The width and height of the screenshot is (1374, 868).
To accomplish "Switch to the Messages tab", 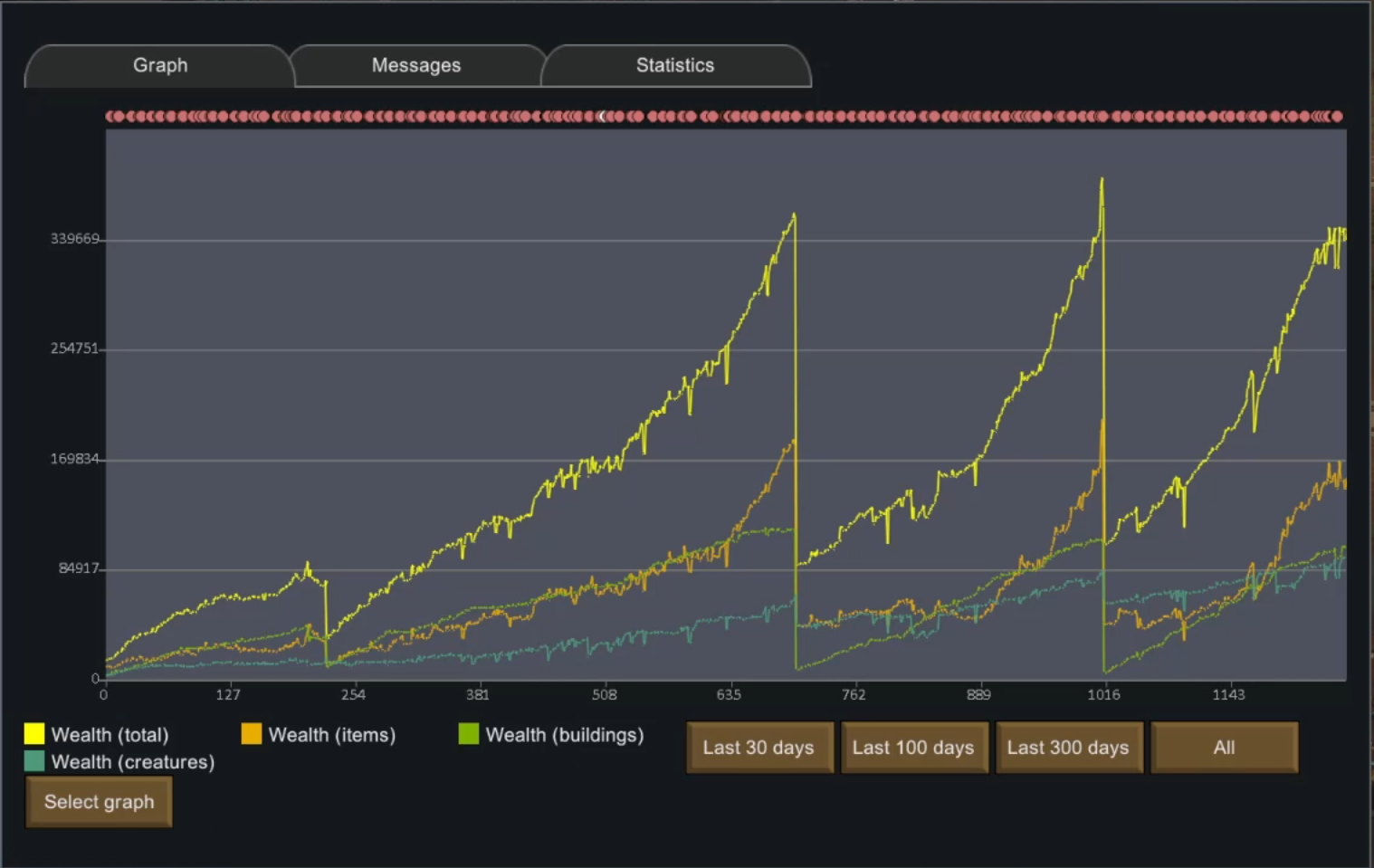I will (x=416, y=66).
